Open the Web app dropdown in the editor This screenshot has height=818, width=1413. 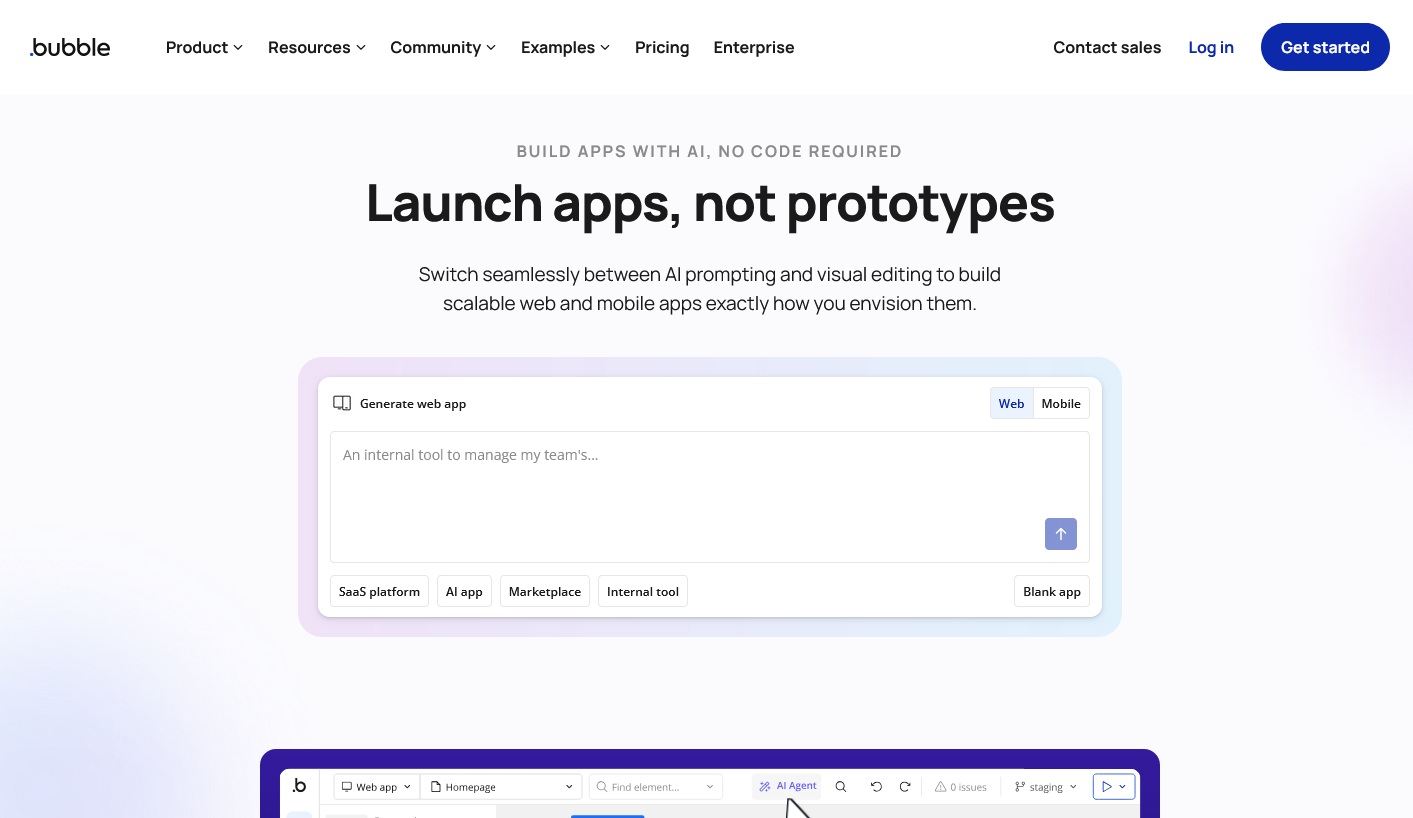[x=377, y=787]
